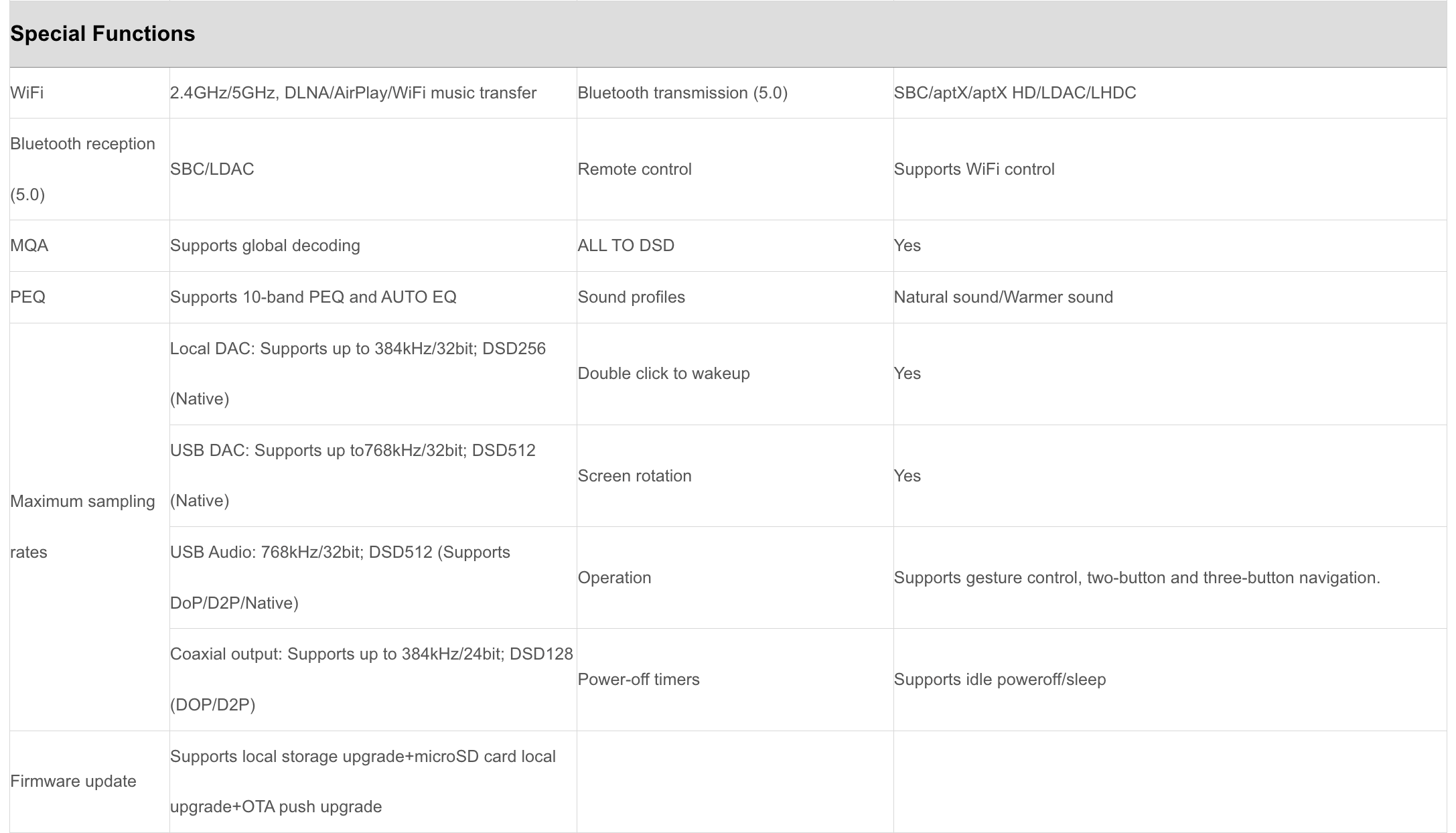Click the Supports idle poweroff/sleep cell
The image size is (1456, 833).
click(999, 679)
